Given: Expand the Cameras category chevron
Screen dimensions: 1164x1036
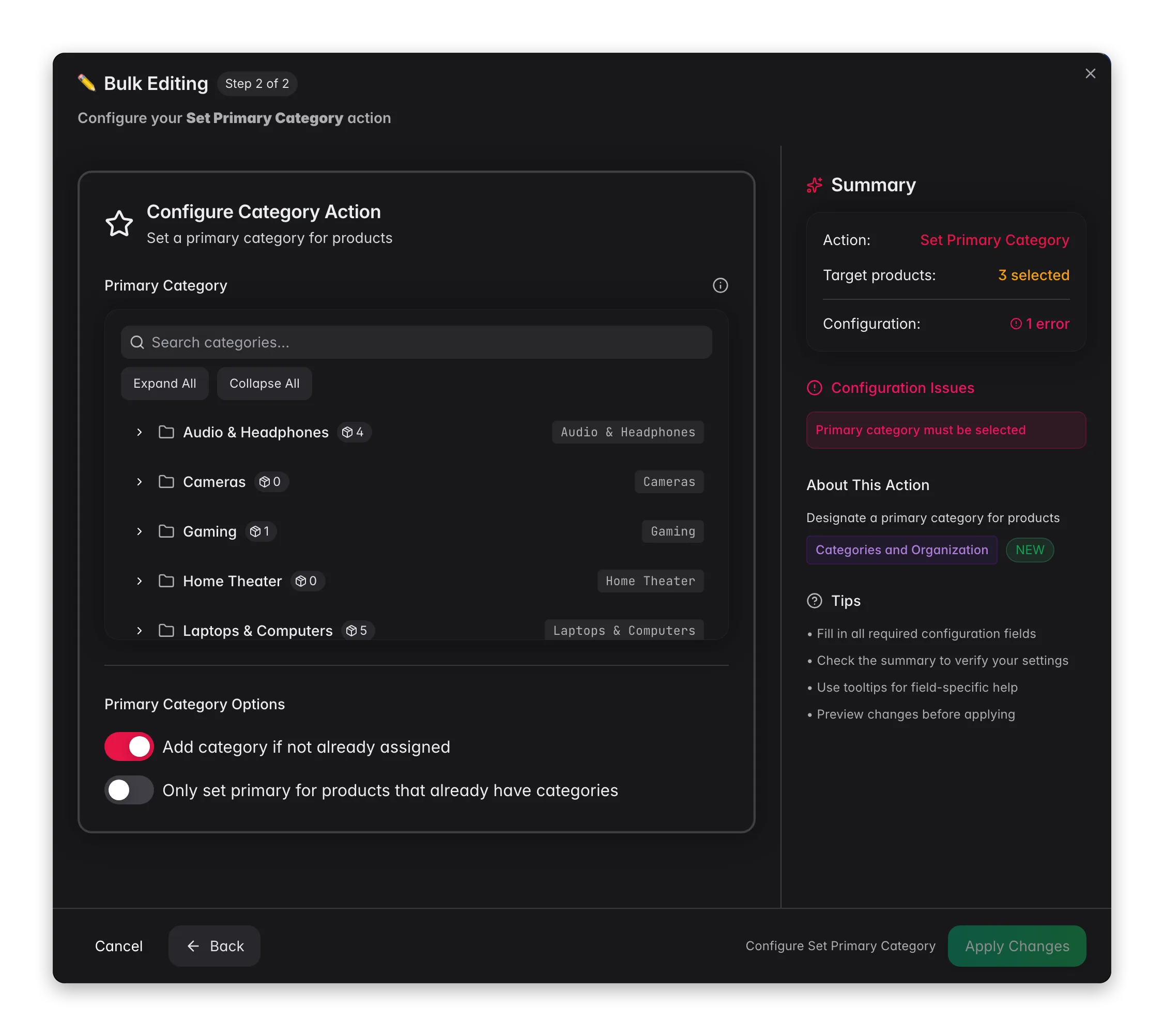Looking at the screenshot, I should coord(139,482).
